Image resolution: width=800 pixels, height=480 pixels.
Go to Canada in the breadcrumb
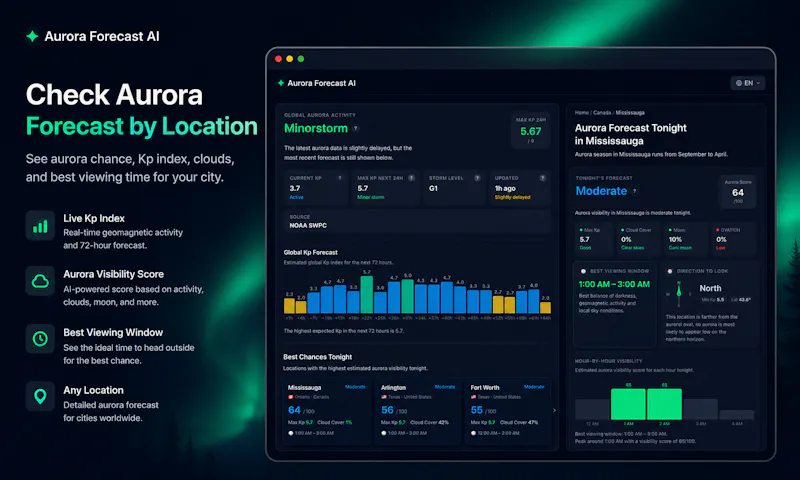coord(602,113)
